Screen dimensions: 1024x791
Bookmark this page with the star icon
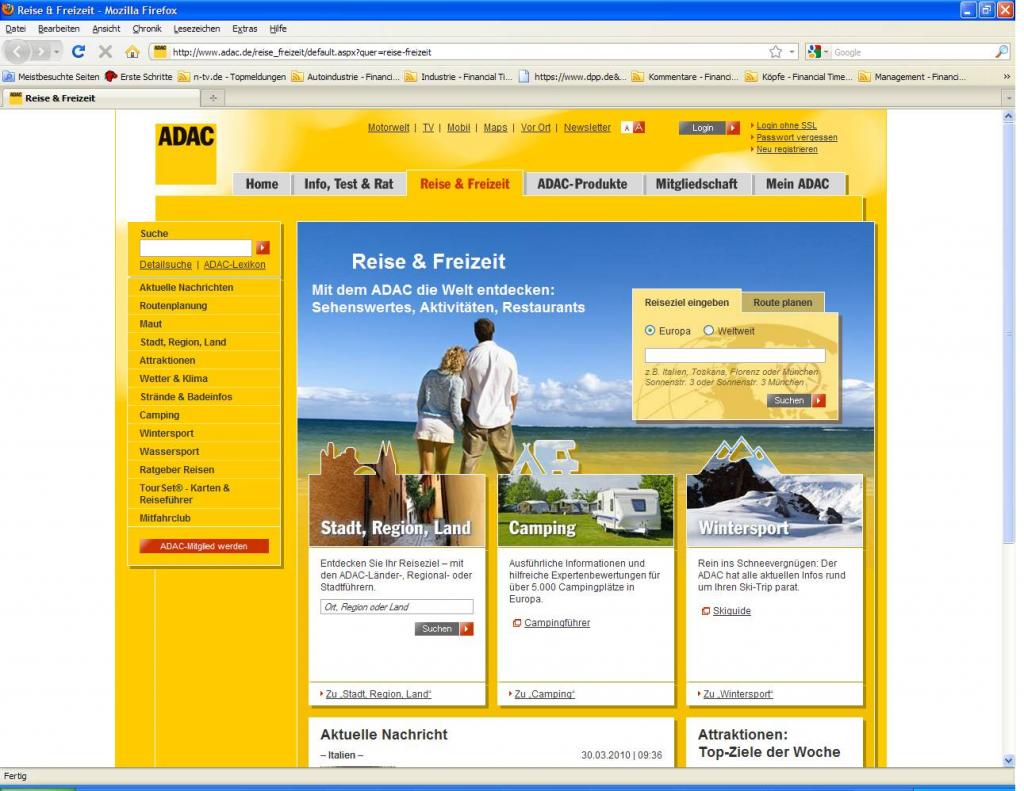pos(775,52)
